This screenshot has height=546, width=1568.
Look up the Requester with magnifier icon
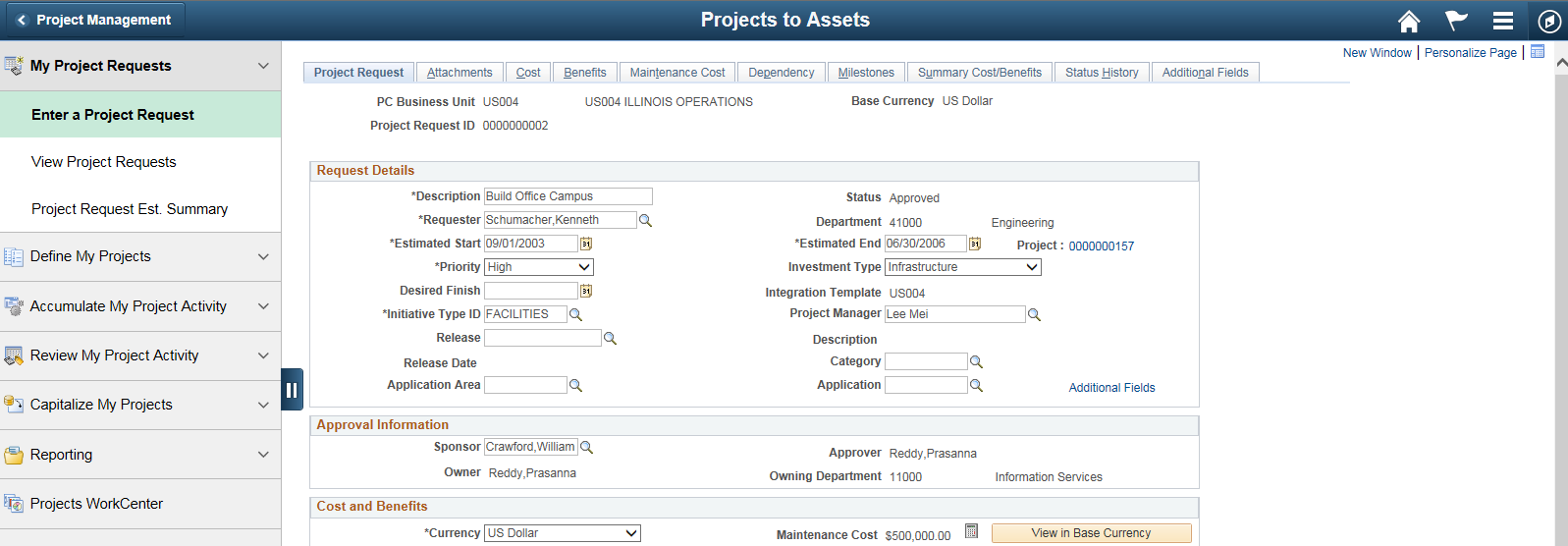point(645,220)
